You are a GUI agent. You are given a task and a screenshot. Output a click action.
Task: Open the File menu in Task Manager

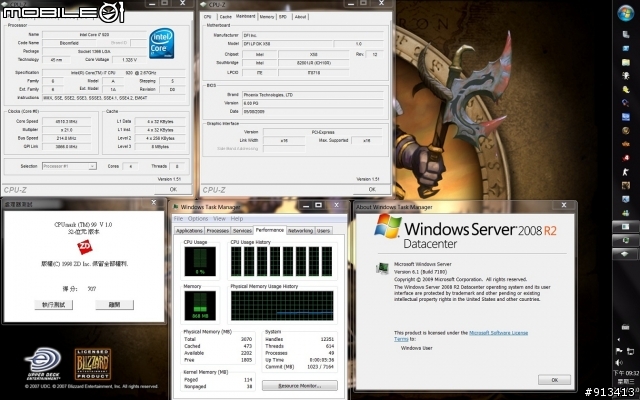coord(179,218)
